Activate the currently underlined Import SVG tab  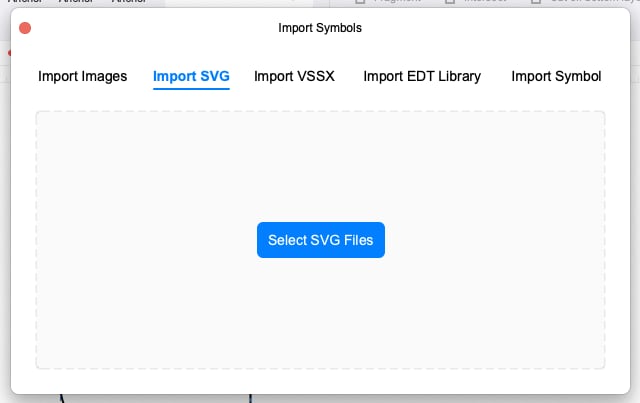pos(191,76)
